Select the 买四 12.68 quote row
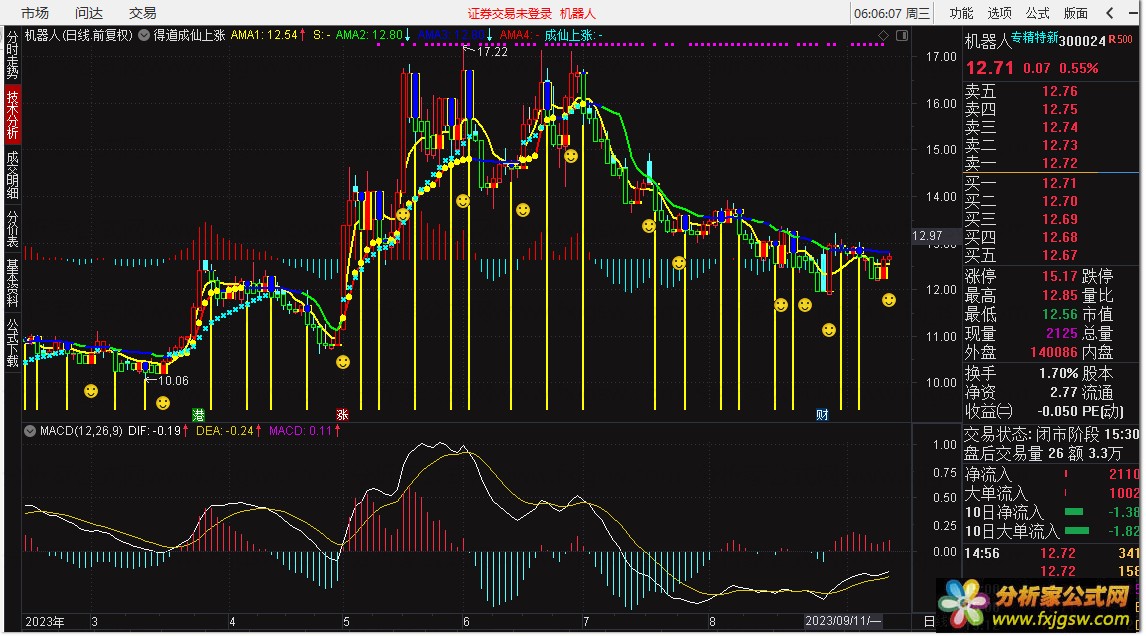The width and height of the screenshot is (1146, 636). [x=1050, y=237]
